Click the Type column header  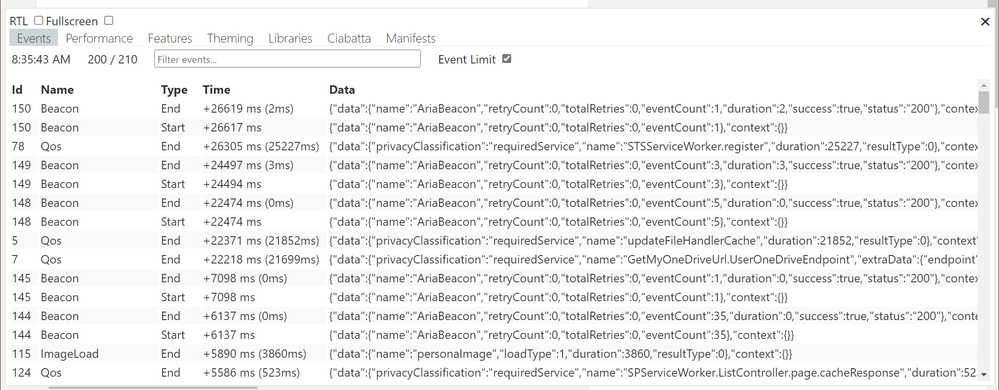174,90
